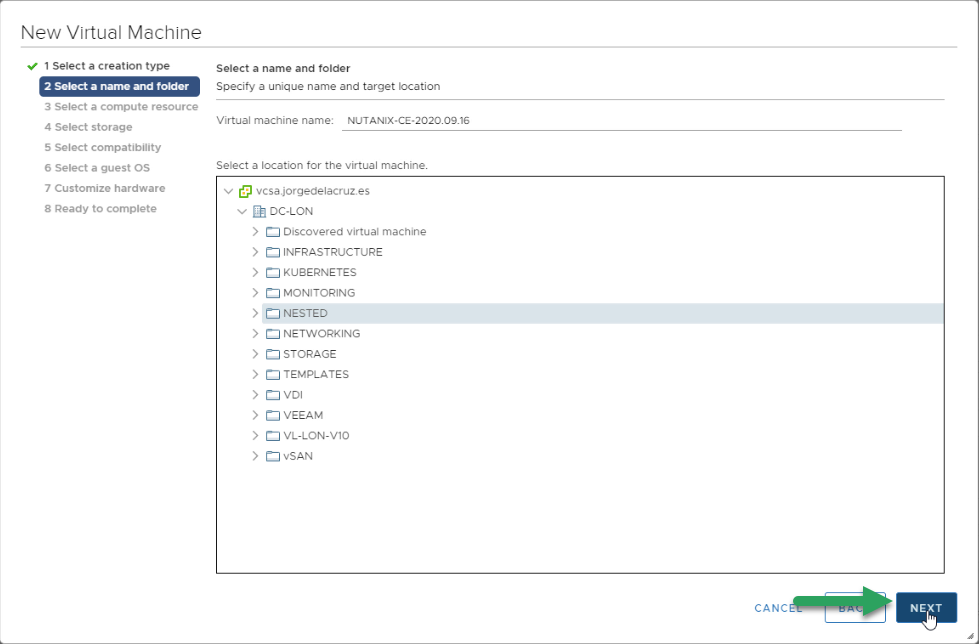The image size is (979, 644).
Task: Click the TEMPLATES folder icon
Action: [273, 375]
